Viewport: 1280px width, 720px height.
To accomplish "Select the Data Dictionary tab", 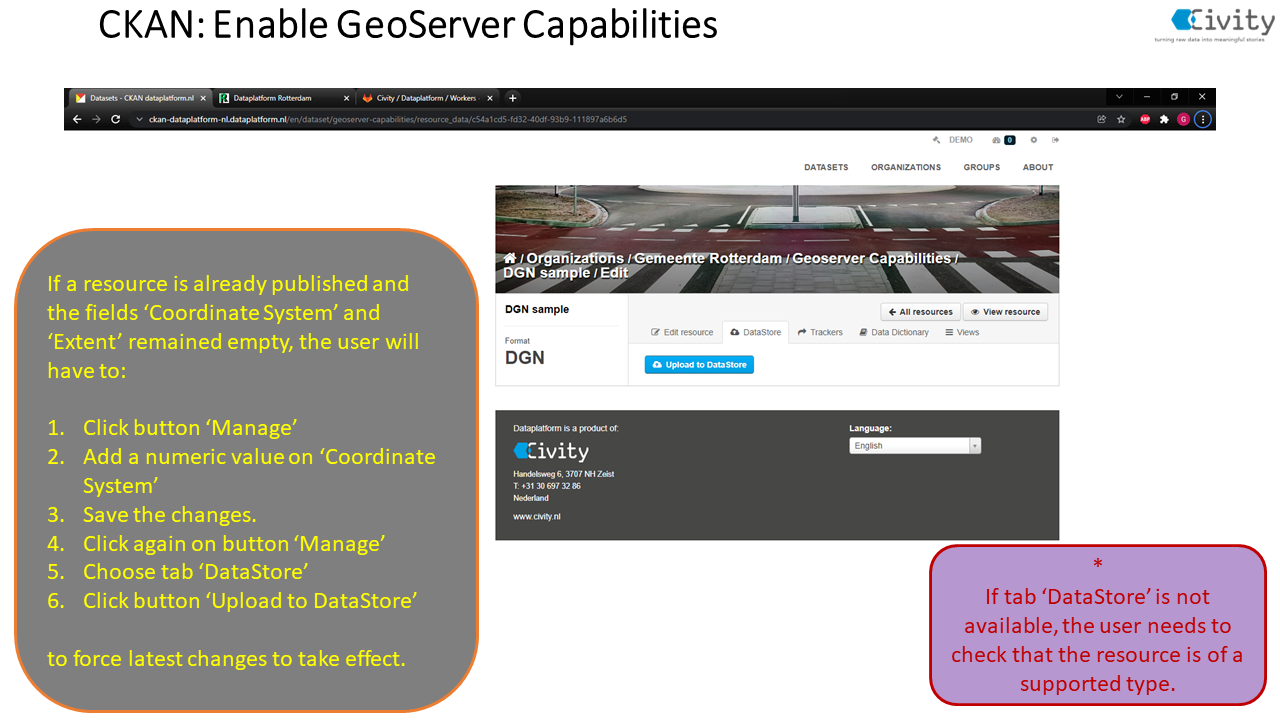I will 894,332.
